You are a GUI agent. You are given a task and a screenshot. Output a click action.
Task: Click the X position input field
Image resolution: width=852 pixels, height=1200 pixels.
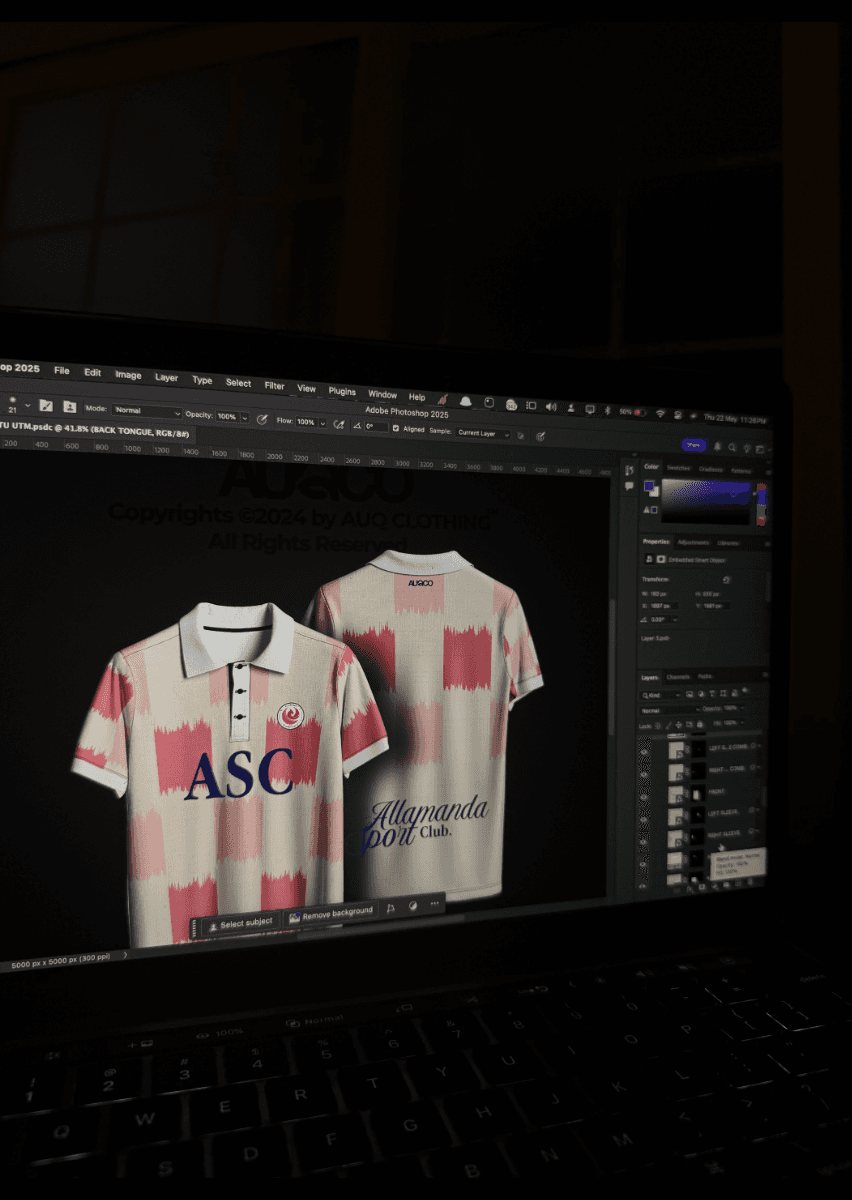point(664,606)
